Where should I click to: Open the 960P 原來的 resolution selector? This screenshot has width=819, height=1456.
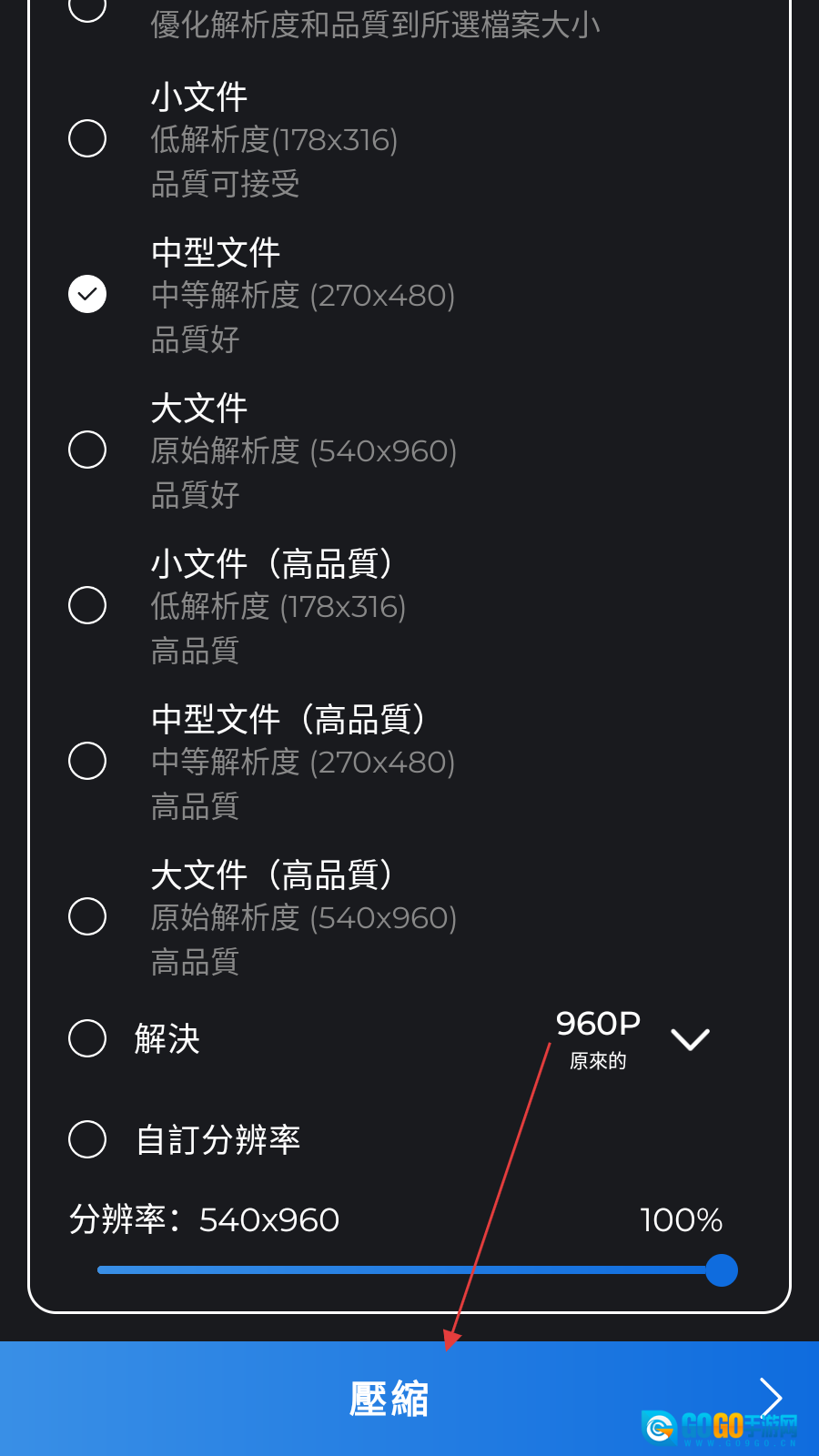(598, 1037)
